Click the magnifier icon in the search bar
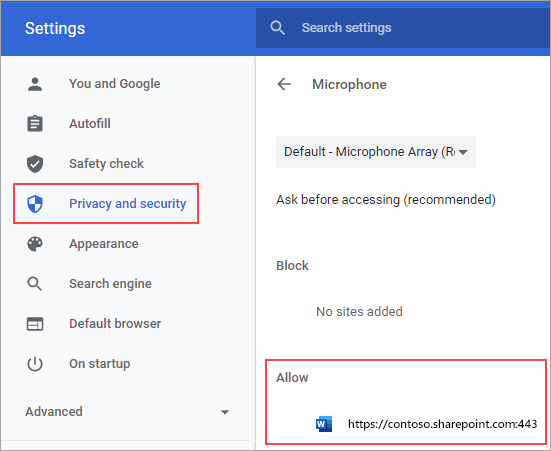 click(277, 28)
